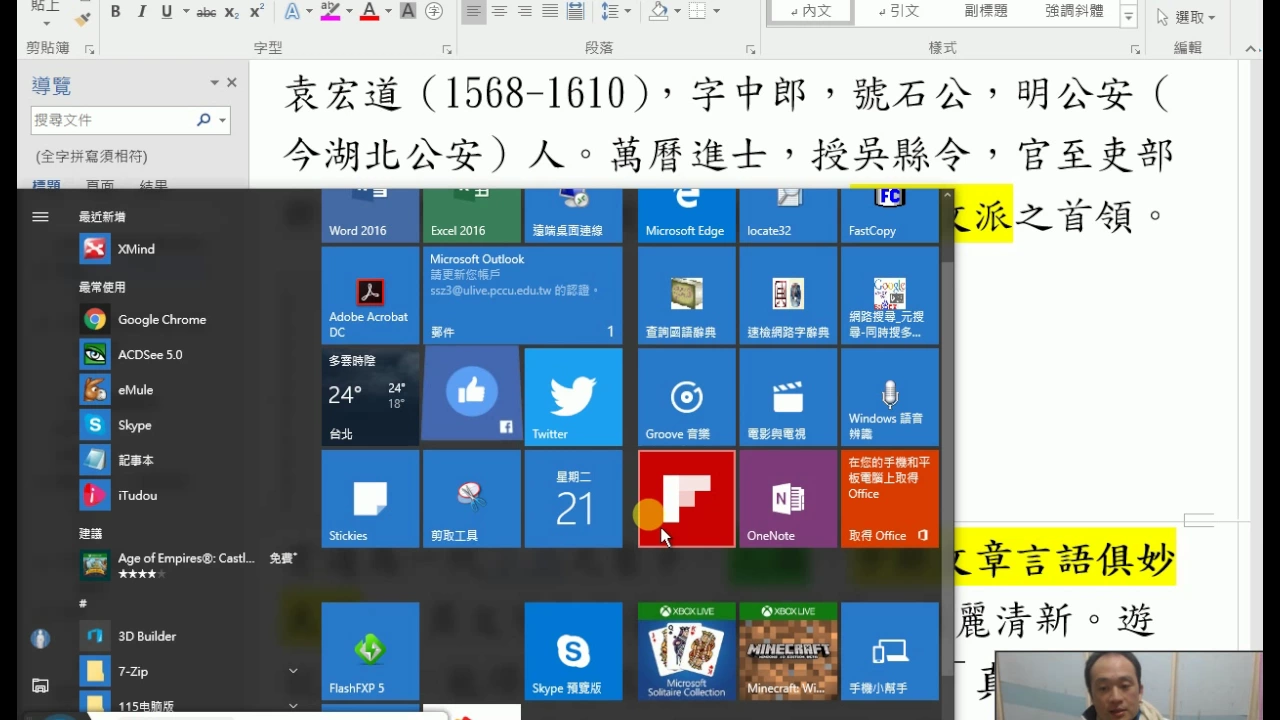This screenshot has width=1280, height=720.
Task: Click the navigation pane search field
Action: click(113, 120)
